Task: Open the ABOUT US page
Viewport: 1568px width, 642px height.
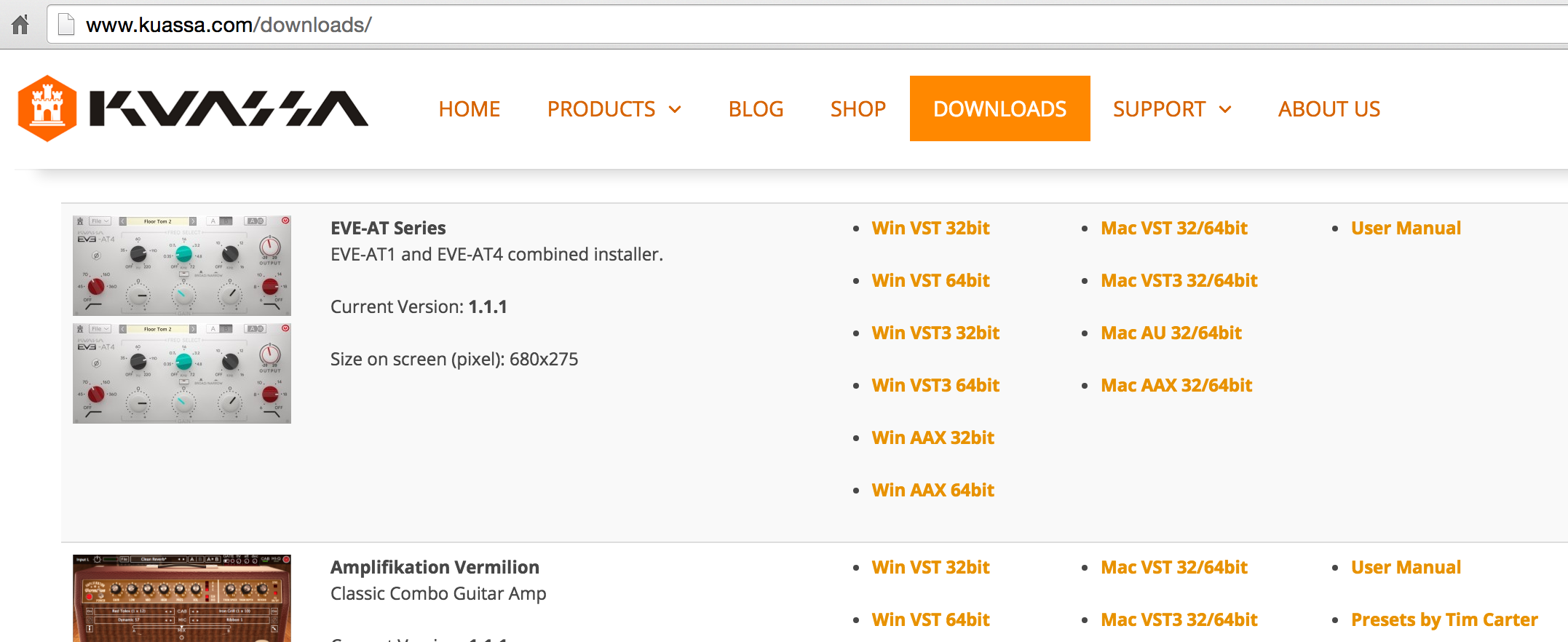Action: click(x=1329, y=109)
